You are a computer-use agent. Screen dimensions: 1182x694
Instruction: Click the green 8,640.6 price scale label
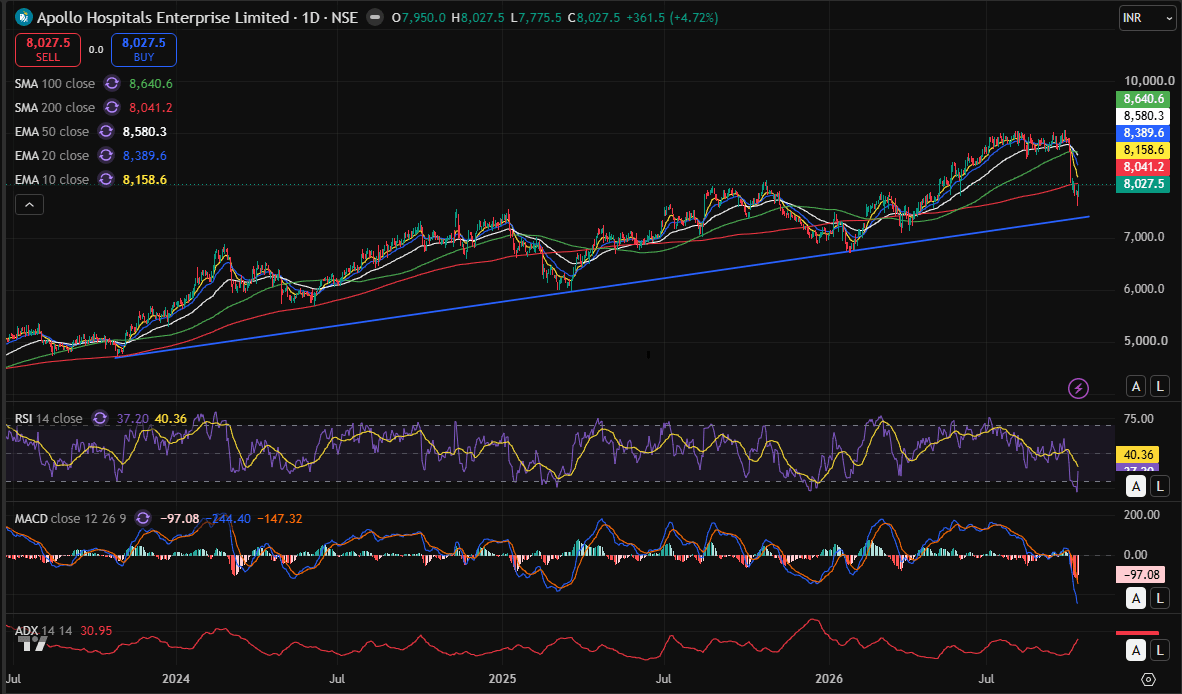pyautogui.click(x=1144, y=99)
